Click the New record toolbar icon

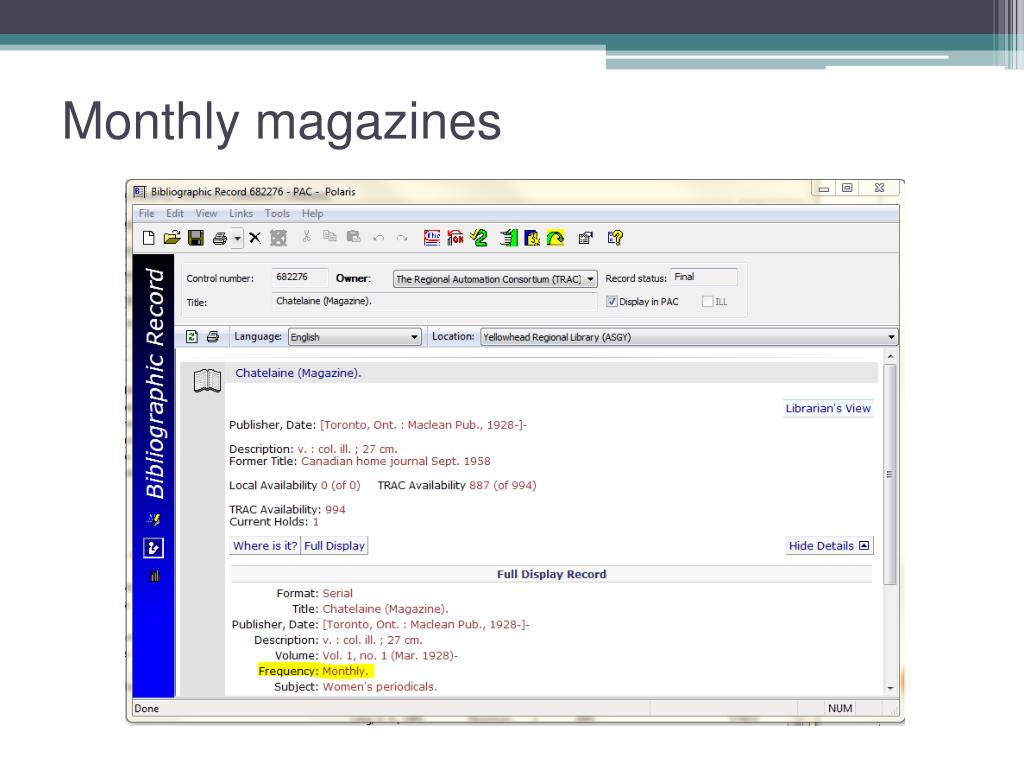coord(149,238)
